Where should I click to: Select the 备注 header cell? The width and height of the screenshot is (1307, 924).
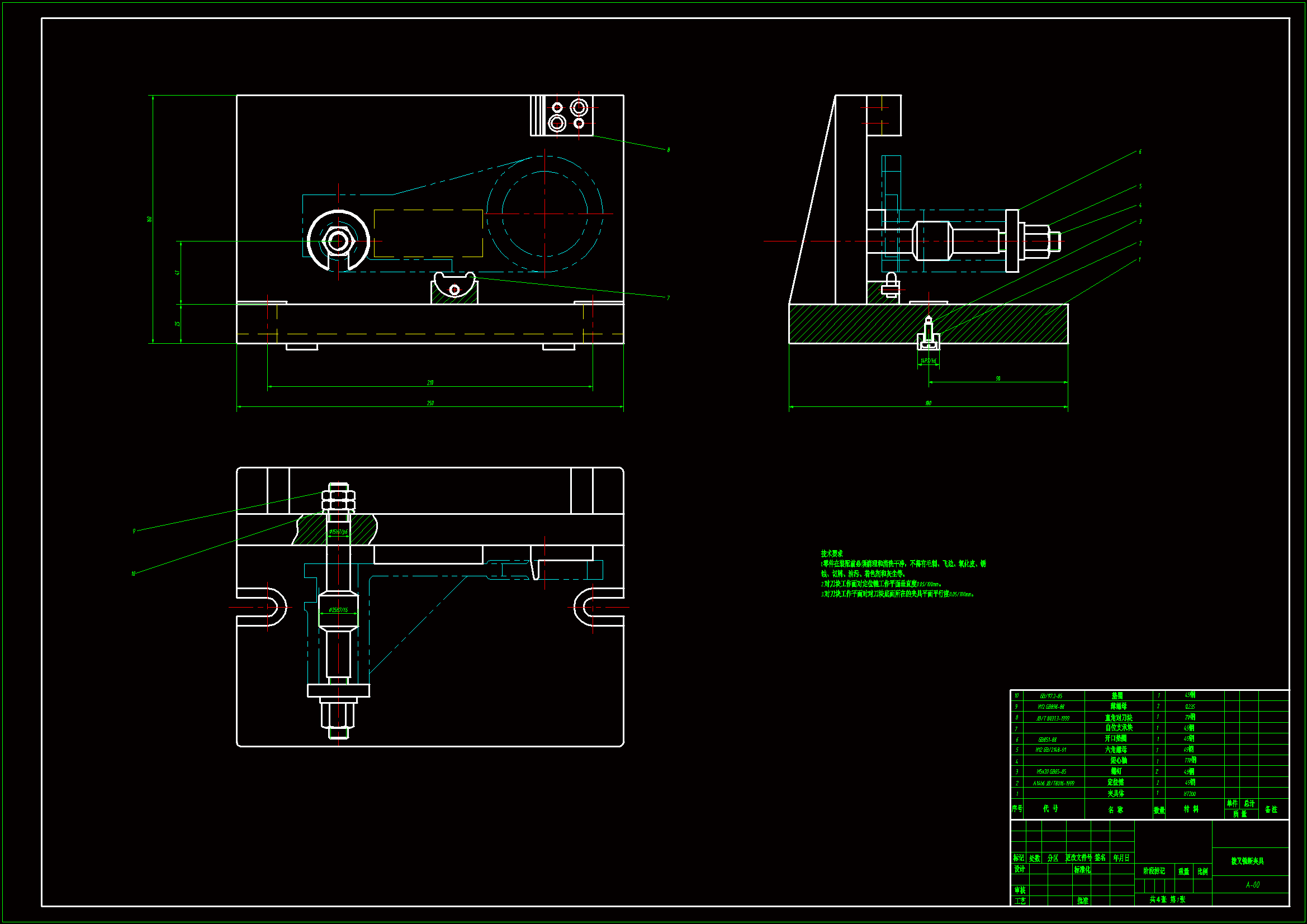tap(1271, 809)
